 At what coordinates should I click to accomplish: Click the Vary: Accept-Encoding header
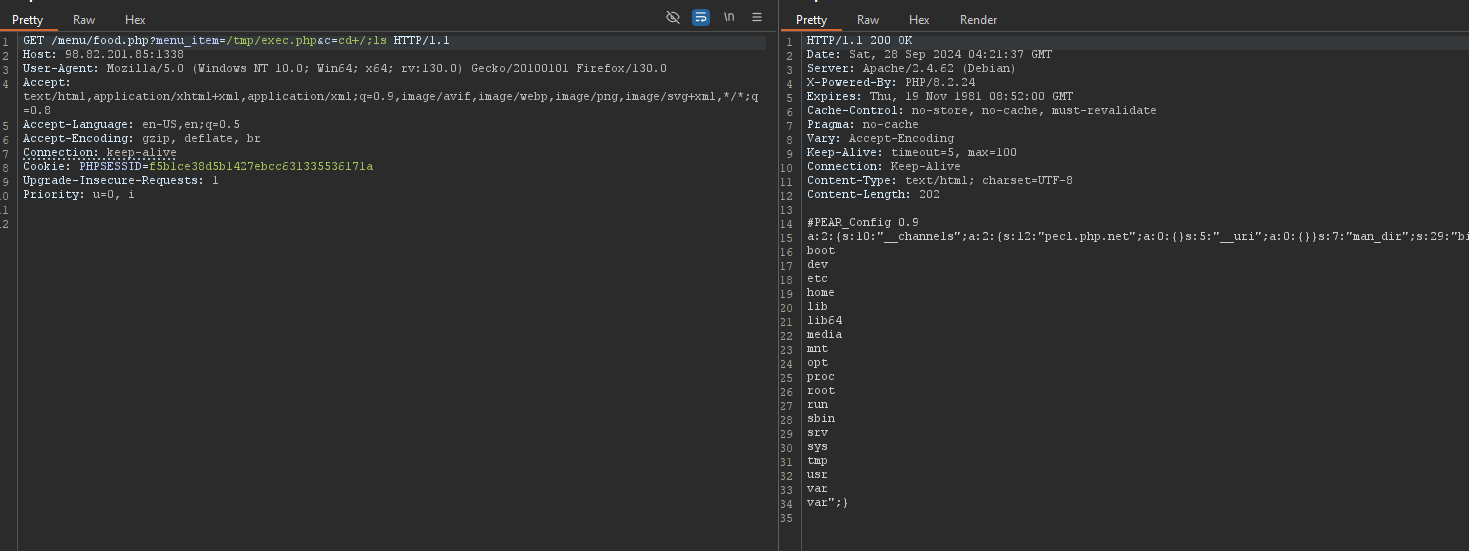click(x=880, y=139)
